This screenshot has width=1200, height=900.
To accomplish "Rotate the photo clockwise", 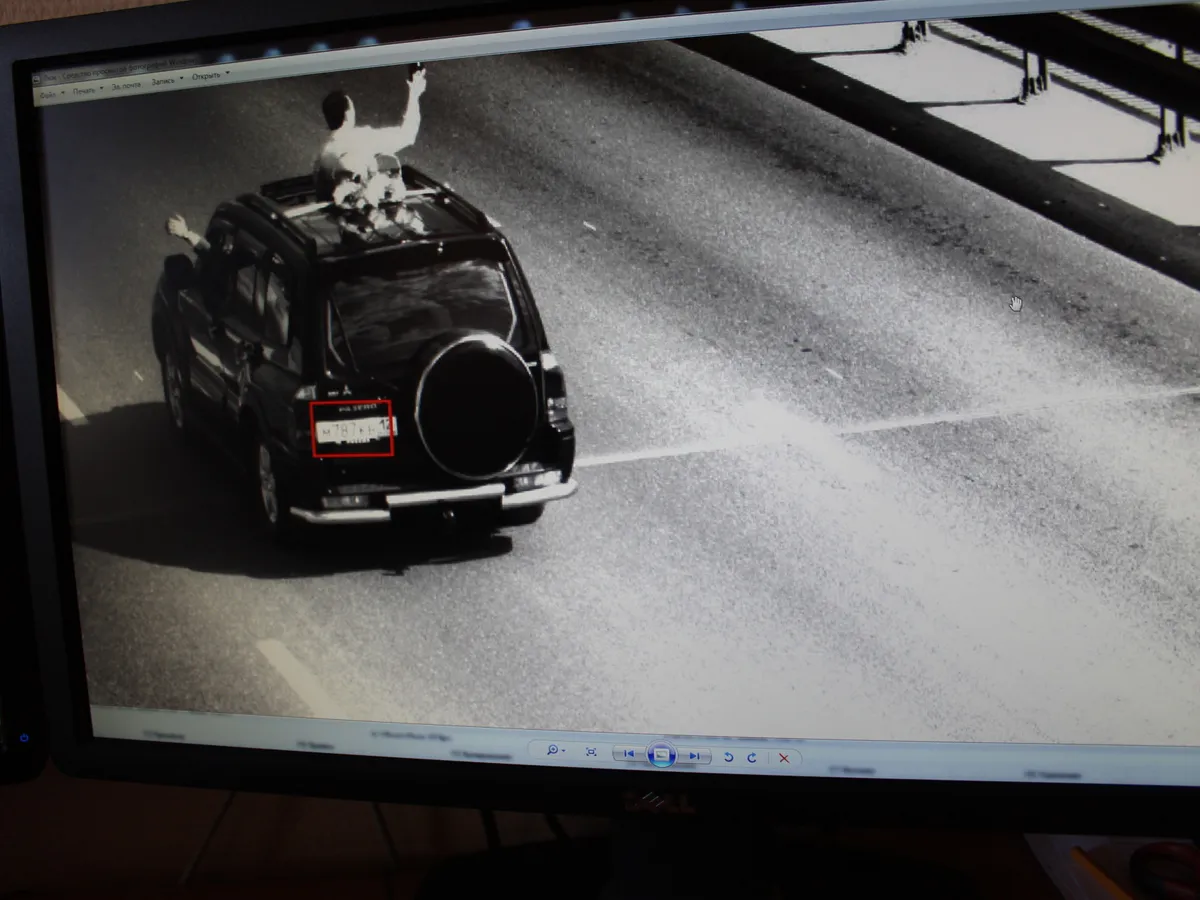I will (x=752, y=758).
